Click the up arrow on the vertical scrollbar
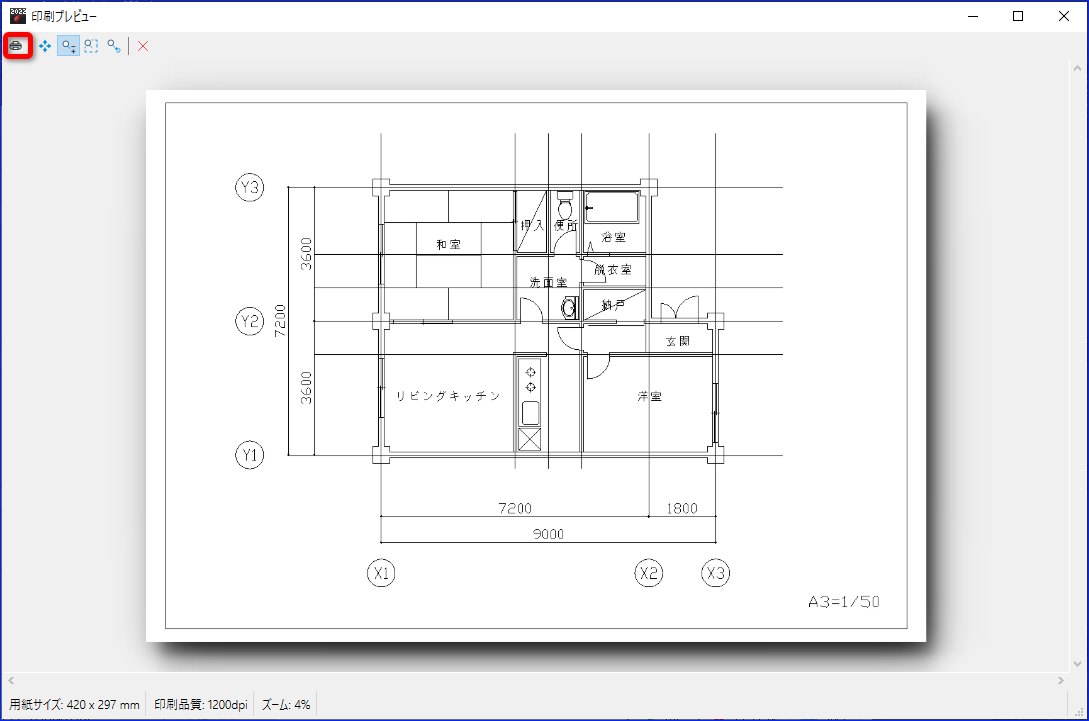 point(1077,68)
